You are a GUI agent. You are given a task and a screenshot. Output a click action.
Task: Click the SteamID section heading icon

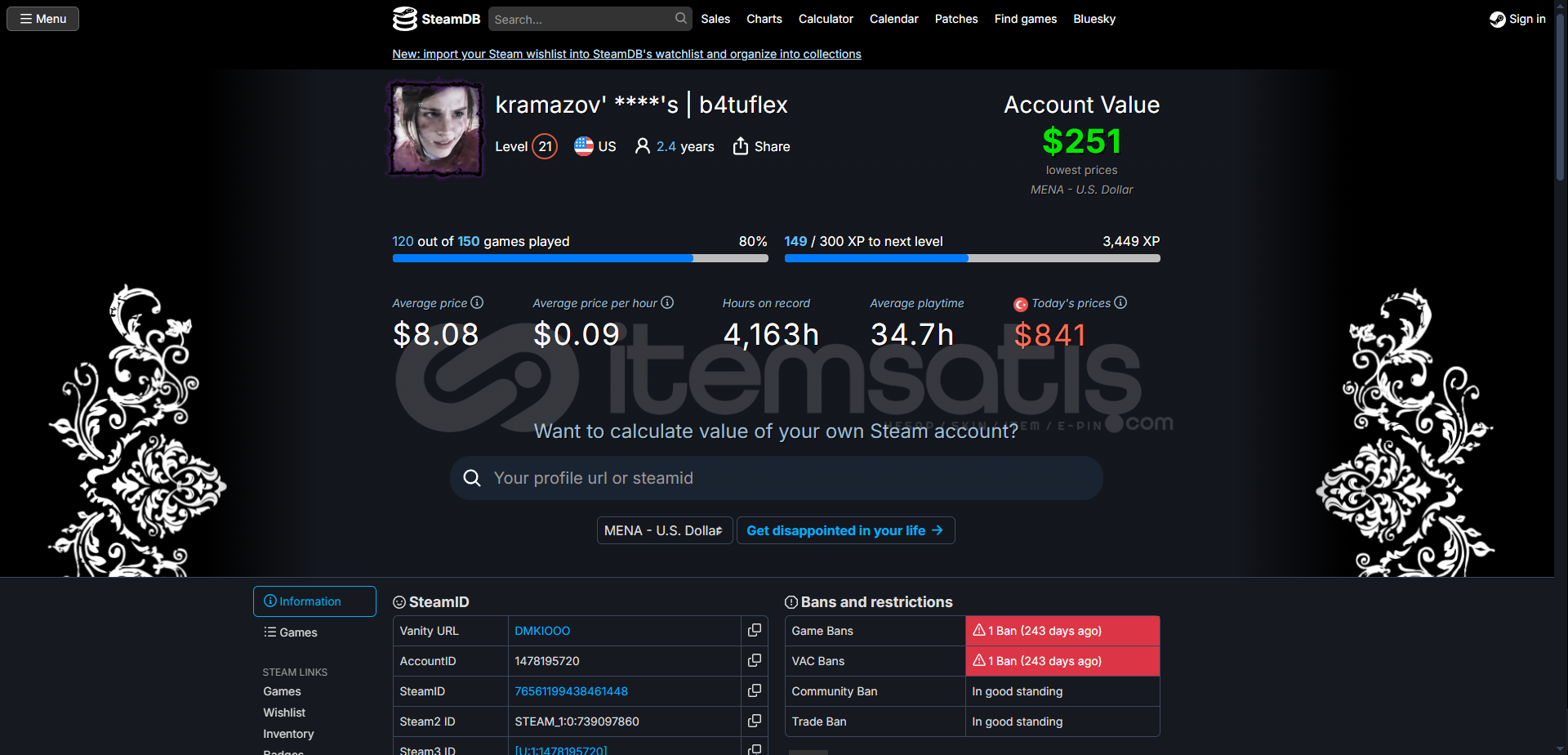[399, 602]
